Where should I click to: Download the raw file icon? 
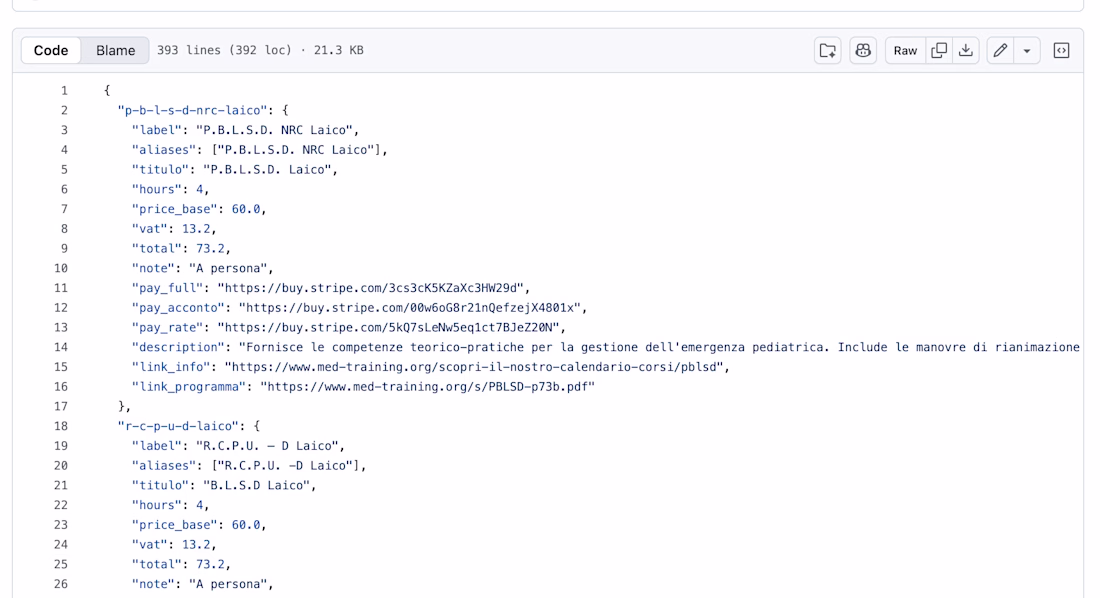(966, 51)
